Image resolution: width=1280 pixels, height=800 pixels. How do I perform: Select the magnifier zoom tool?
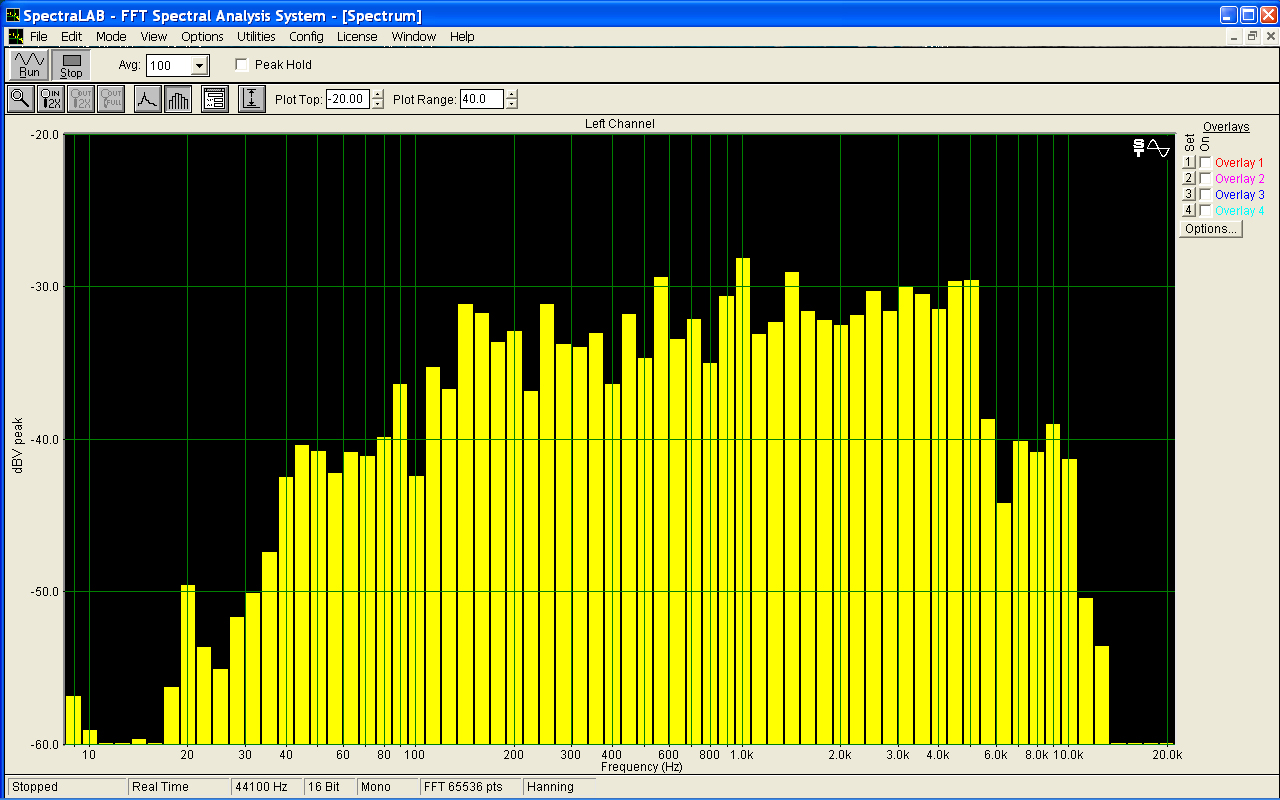click(20, 99)
